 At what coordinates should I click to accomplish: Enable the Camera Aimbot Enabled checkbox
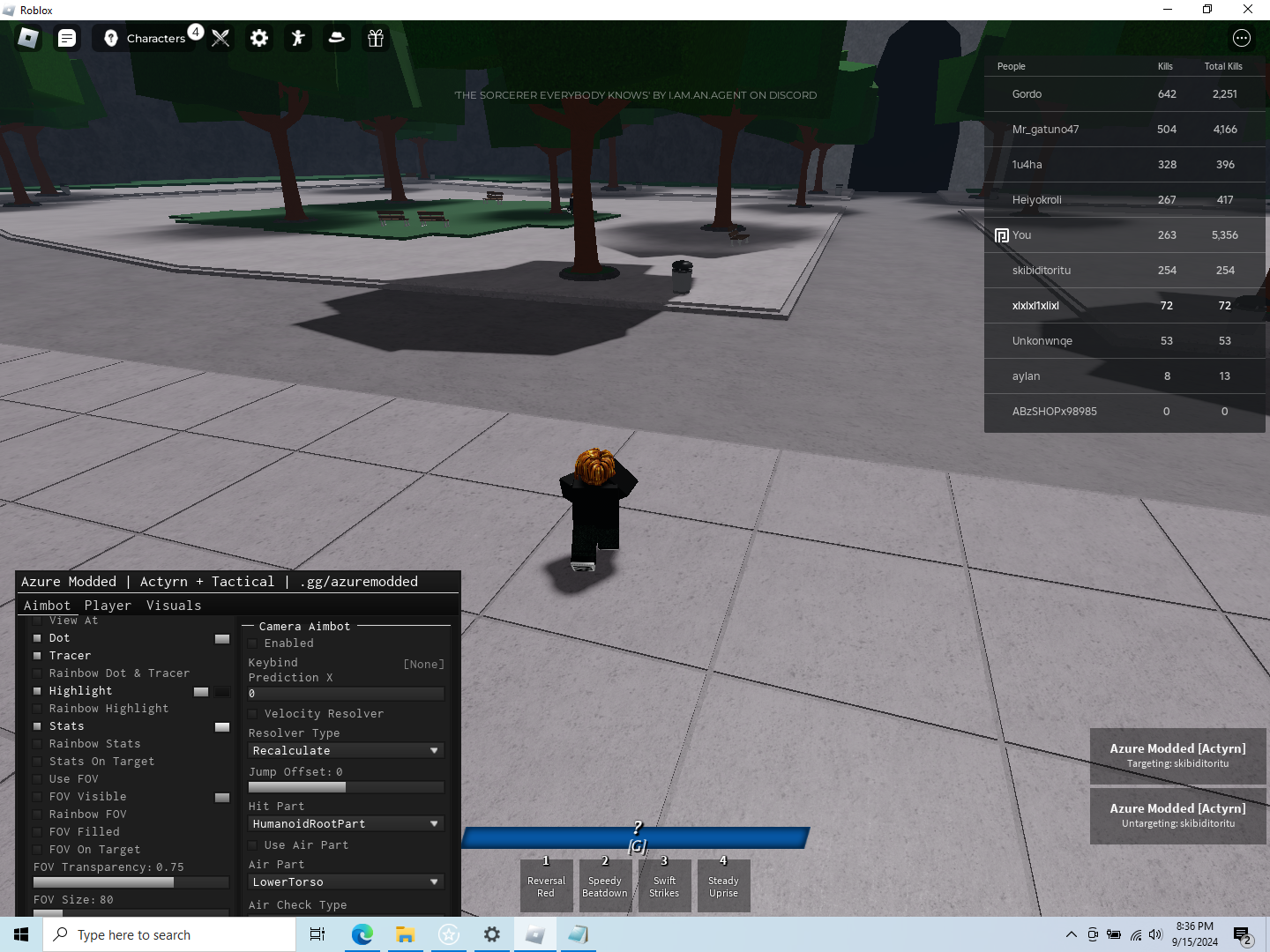(x=253, y=643)
